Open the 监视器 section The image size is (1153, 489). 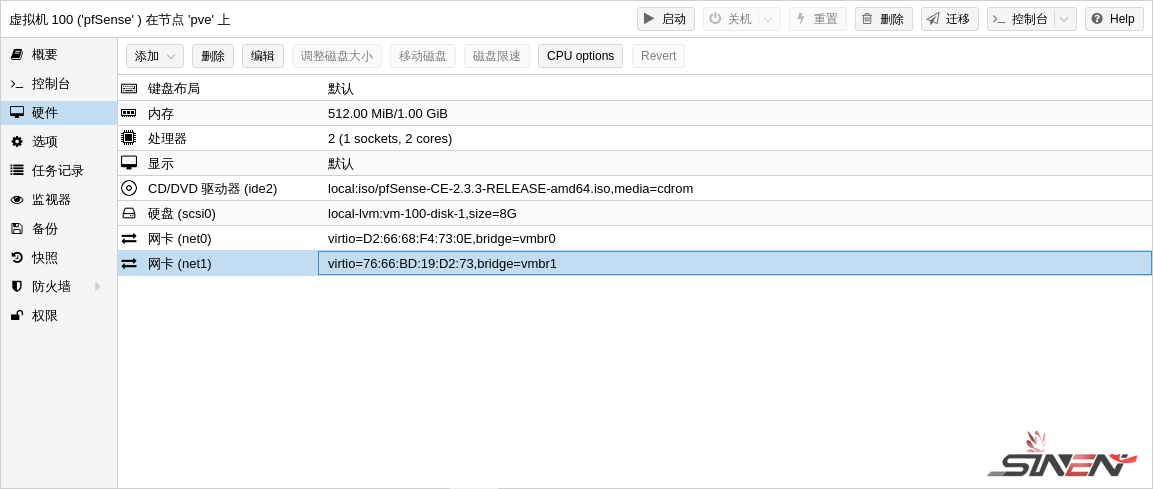click(59, 200)
